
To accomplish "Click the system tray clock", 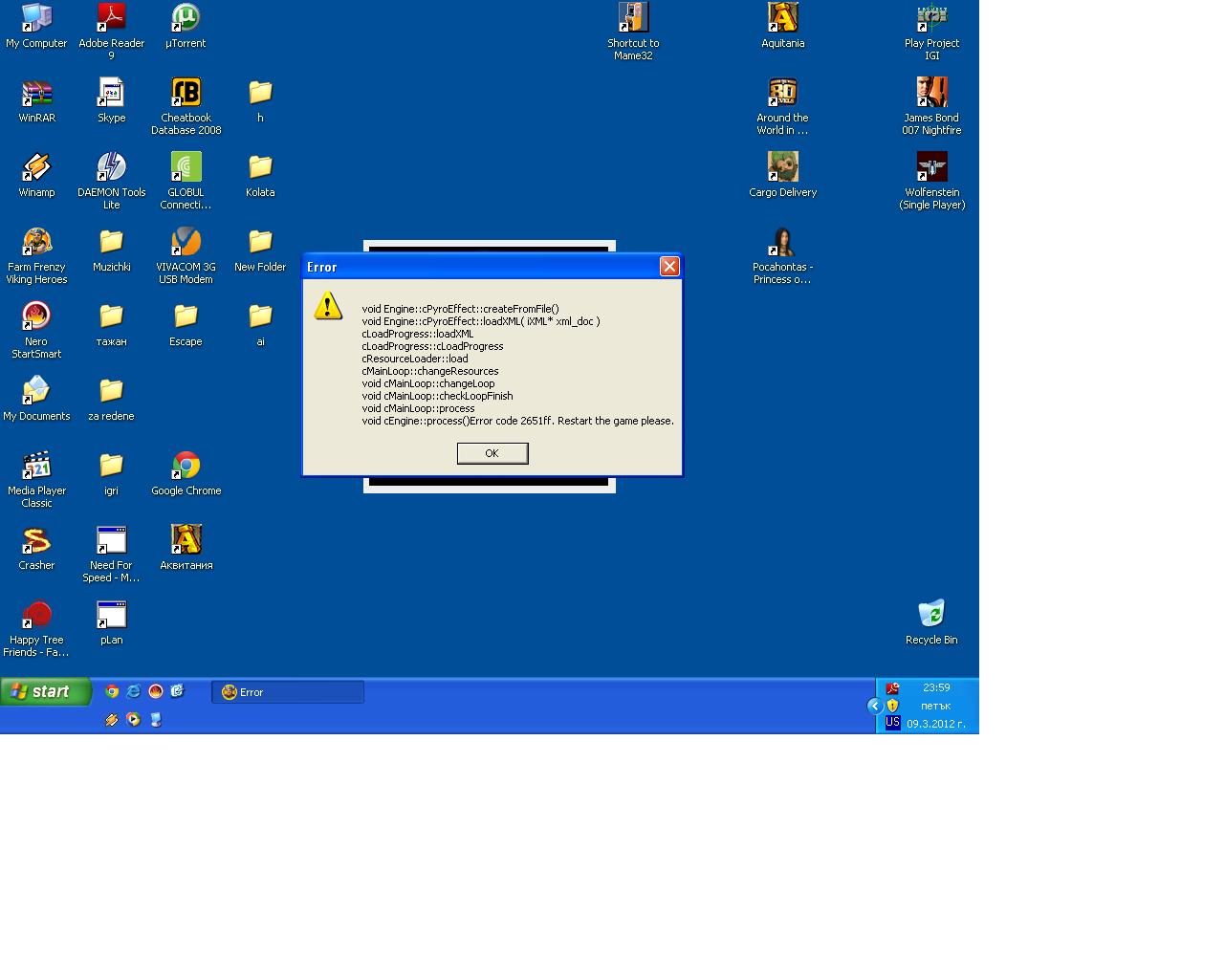I will 936,687.
